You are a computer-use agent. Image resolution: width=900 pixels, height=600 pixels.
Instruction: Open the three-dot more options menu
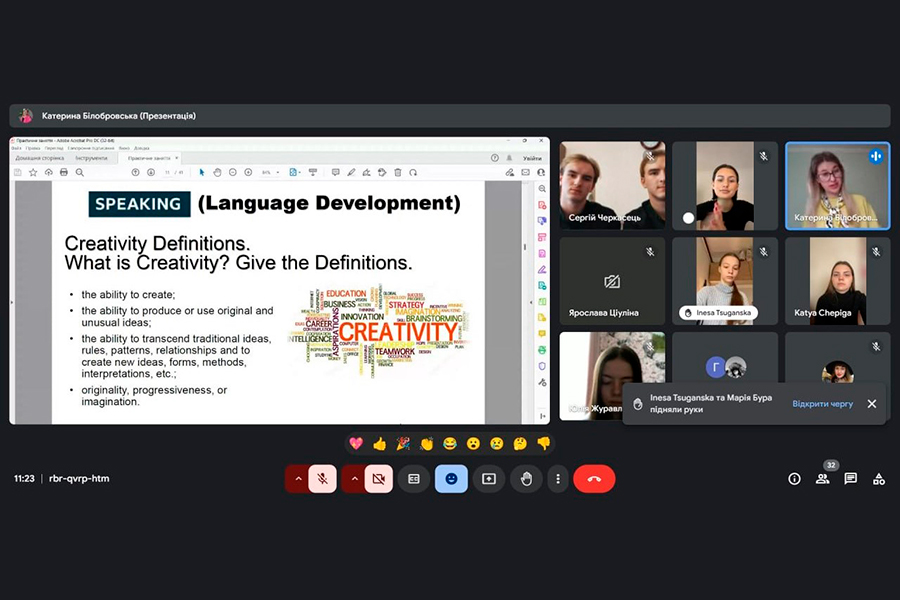pyautogui.click(x=558, y=479)
